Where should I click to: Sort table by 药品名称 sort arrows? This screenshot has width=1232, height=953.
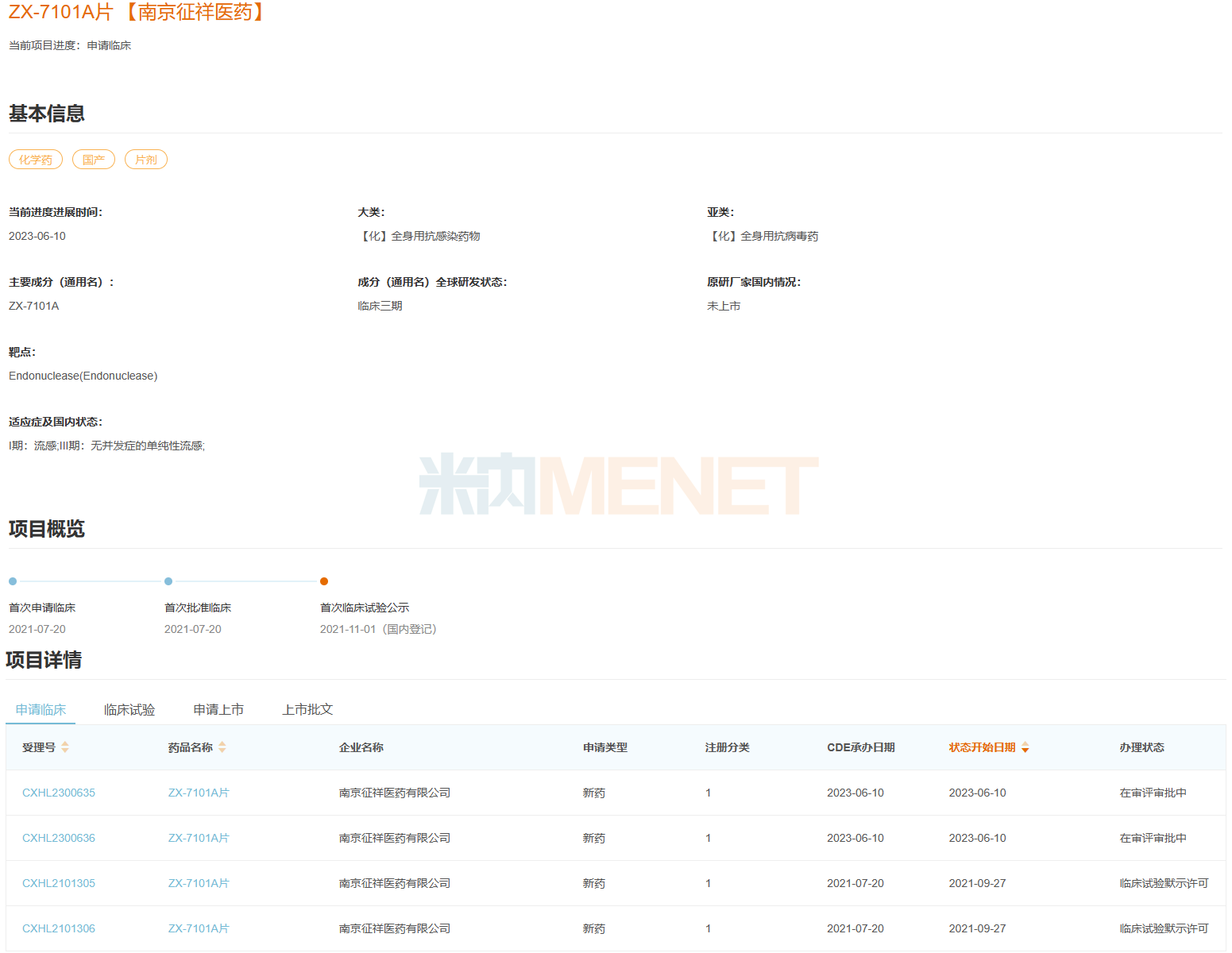pos(222,747)
